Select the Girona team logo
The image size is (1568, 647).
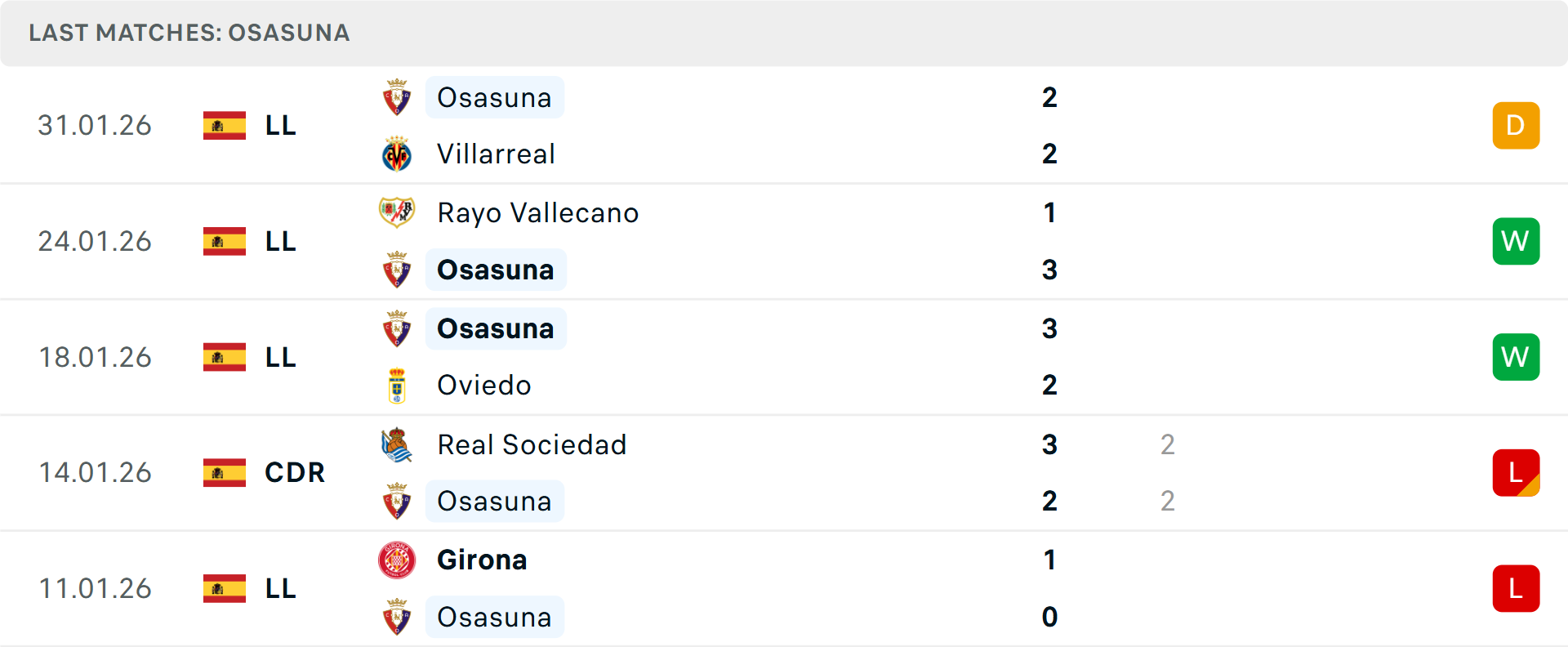(x=397, y=560)
